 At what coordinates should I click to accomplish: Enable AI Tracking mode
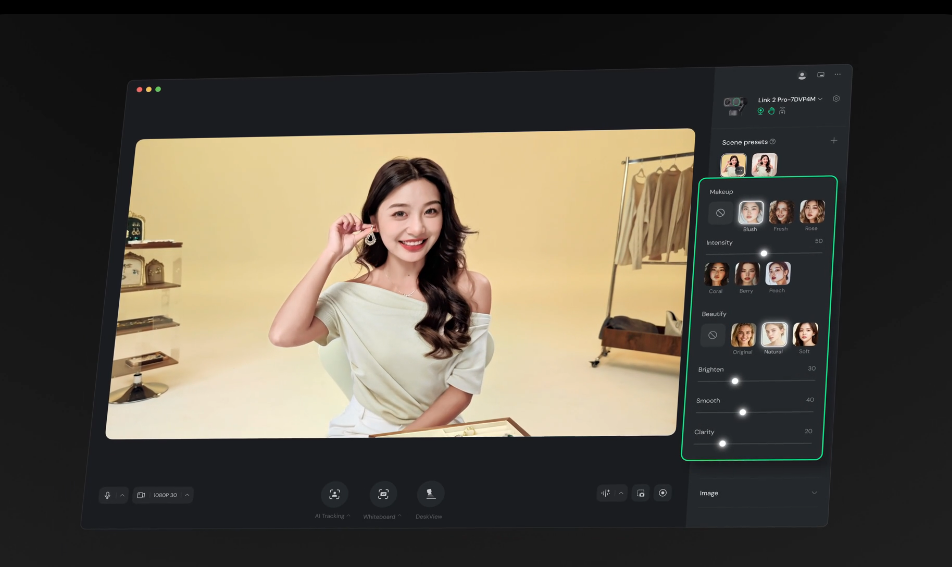[x=334, y=494]
